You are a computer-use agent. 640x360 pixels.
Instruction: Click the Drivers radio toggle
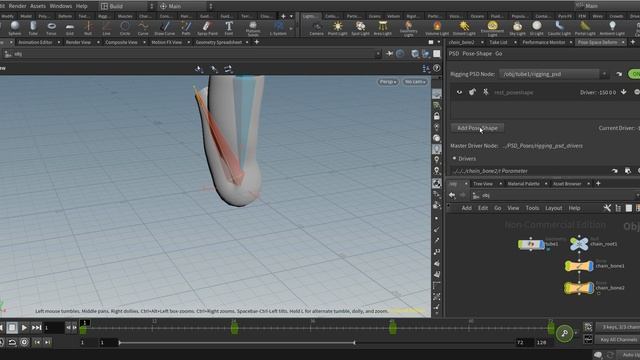[x=454, y=158]
